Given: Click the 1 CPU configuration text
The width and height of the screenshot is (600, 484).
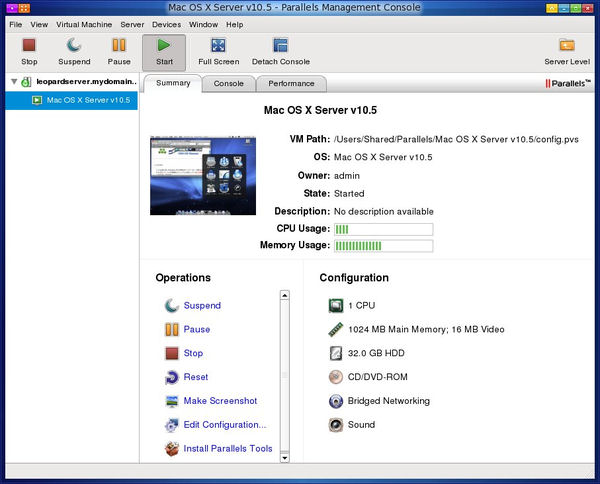Looking at the screenshot, I should click(x=361, y=305).
